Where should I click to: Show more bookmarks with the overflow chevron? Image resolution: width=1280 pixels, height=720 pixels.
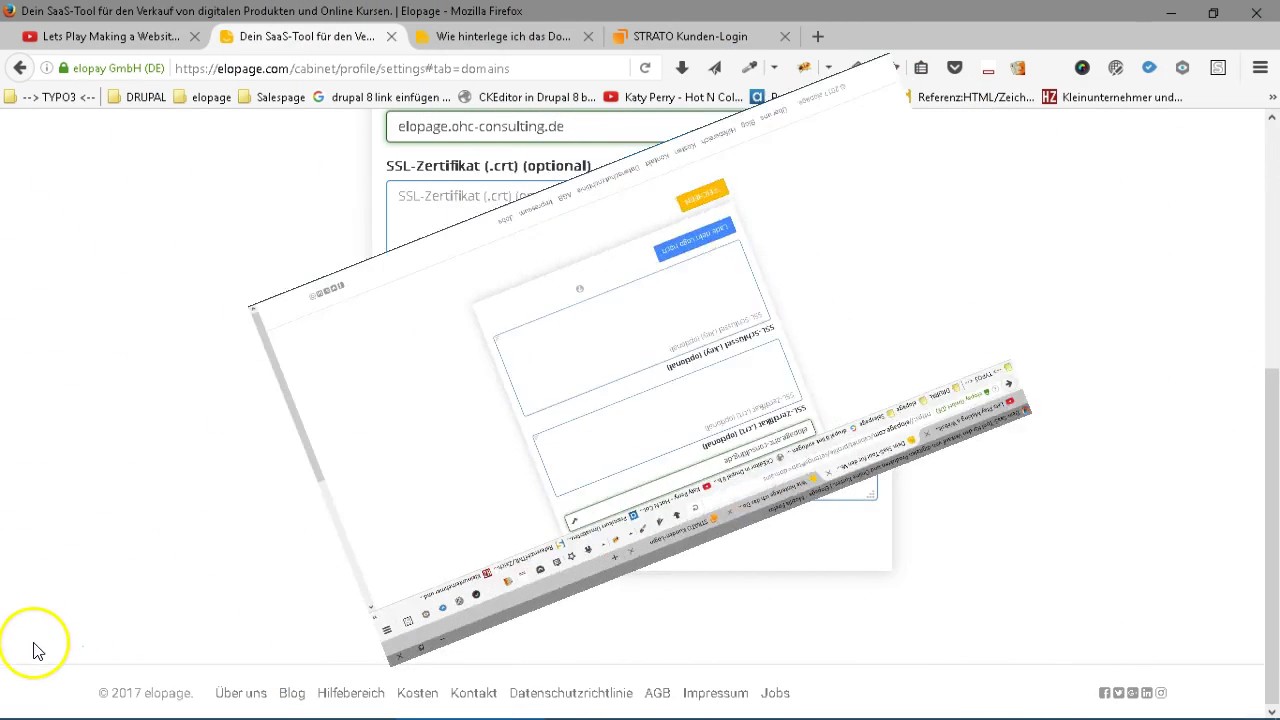pos(1272,97)
